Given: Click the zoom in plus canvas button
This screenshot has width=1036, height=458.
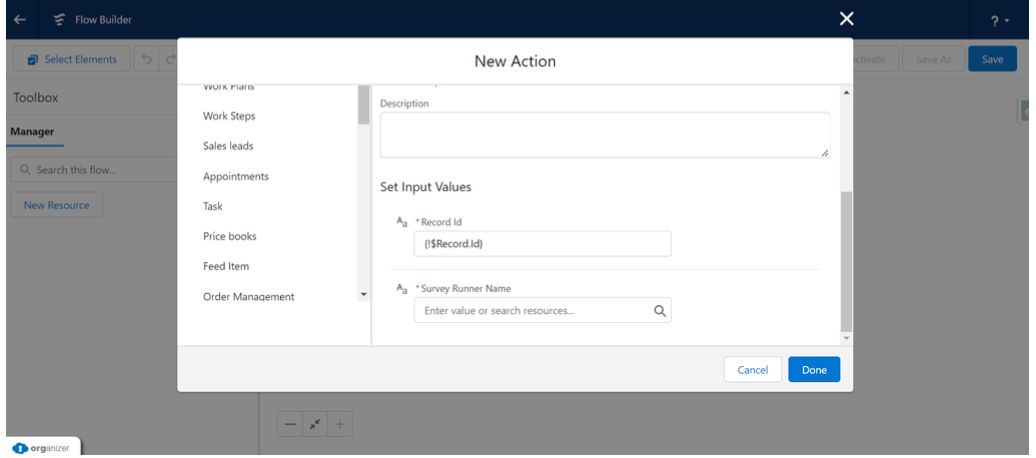Looking at the screenshot, I should pos(340,425).
